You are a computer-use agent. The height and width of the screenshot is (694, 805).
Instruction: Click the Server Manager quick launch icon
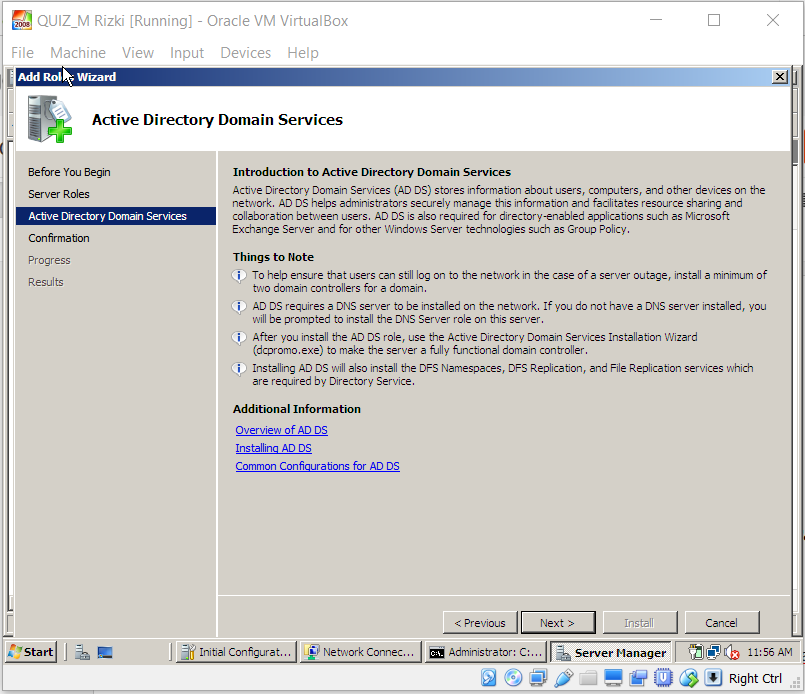click(x=82, y=652)
